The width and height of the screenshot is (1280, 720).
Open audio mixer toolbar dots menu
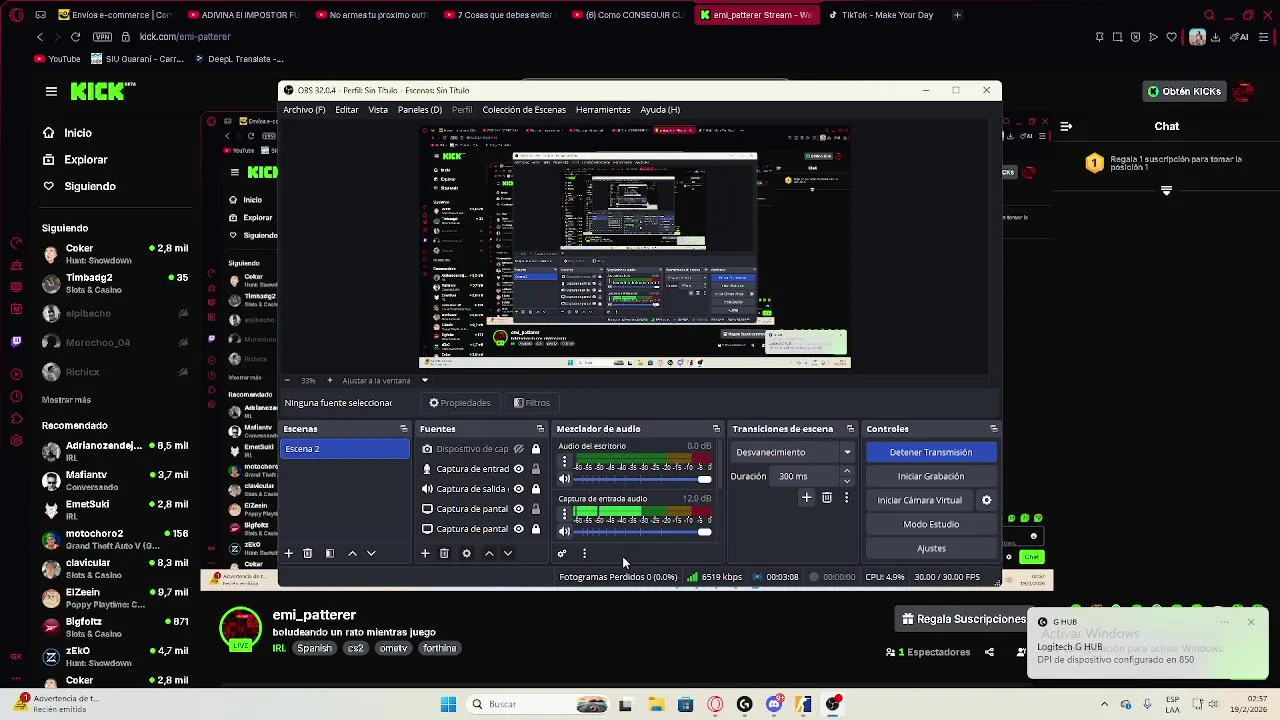tap(584, 553)
